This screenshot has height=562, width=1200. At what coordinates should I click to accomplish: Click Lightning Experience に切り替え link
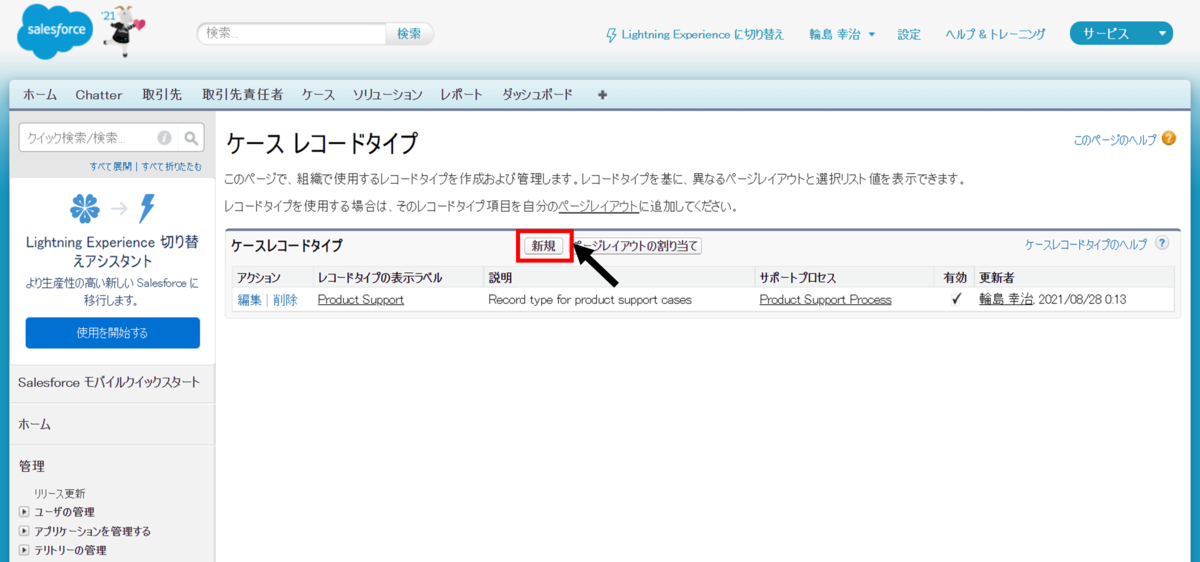pyautogui.click(x=703, y=34)
